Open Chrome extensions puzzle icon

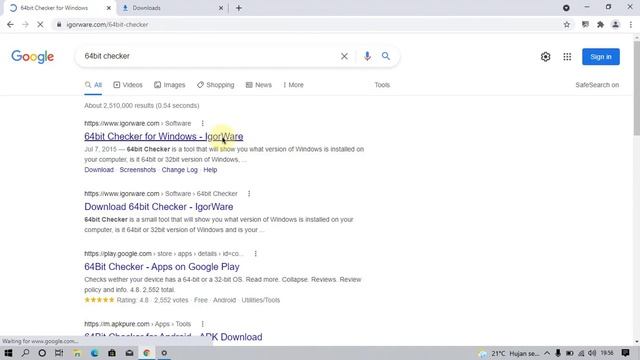pos(600,24)
